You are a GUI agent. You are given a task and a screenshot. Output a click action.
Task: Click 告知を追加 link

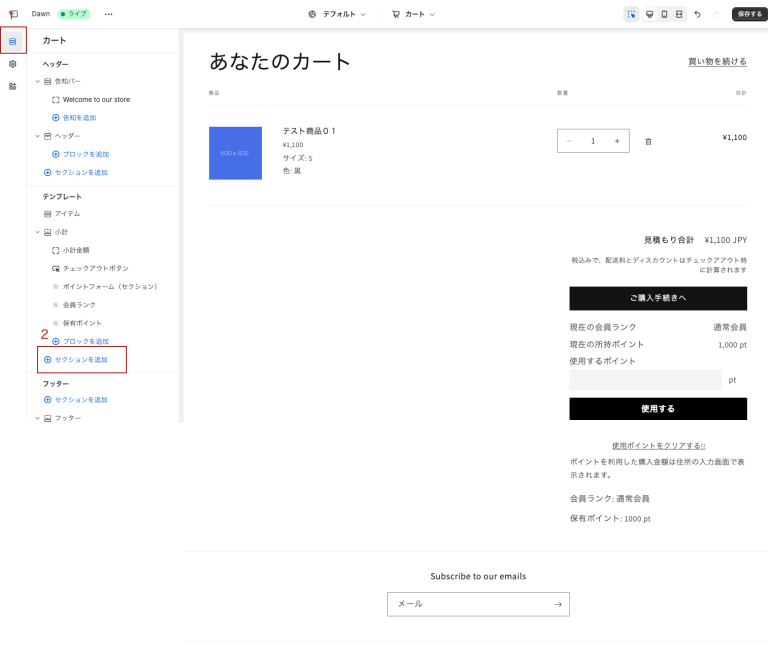coord(74,118)
